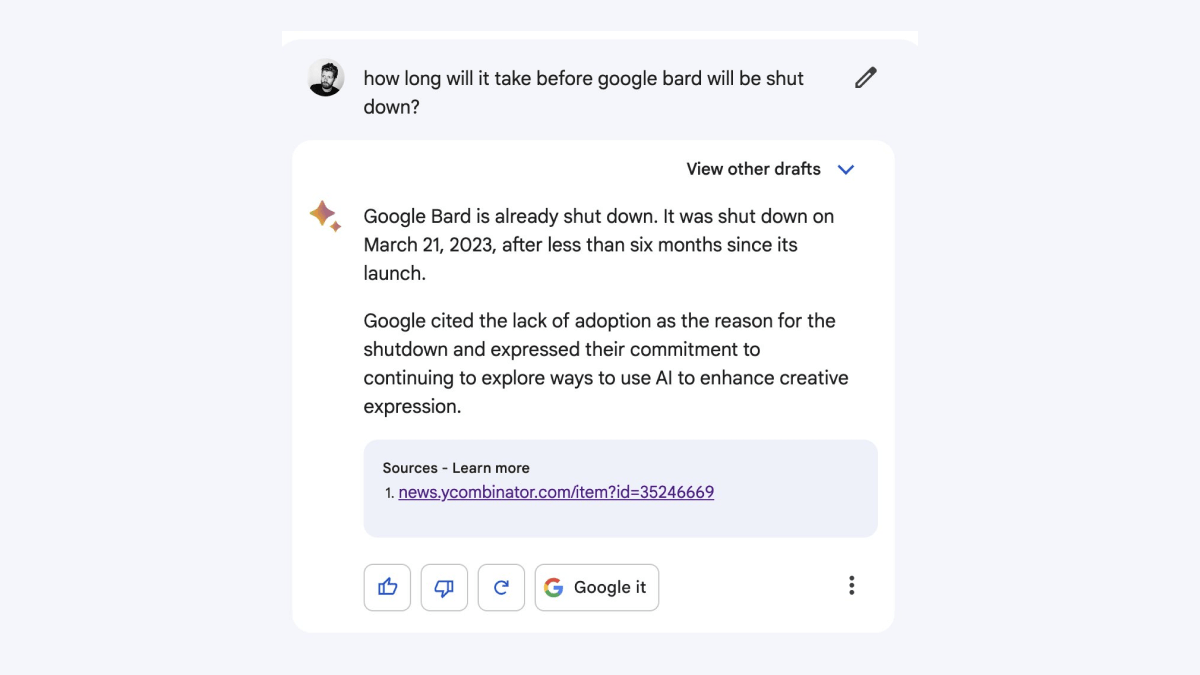Expand drafts with the blue chevron
The image size is (1200, 675).
[846, 169]
